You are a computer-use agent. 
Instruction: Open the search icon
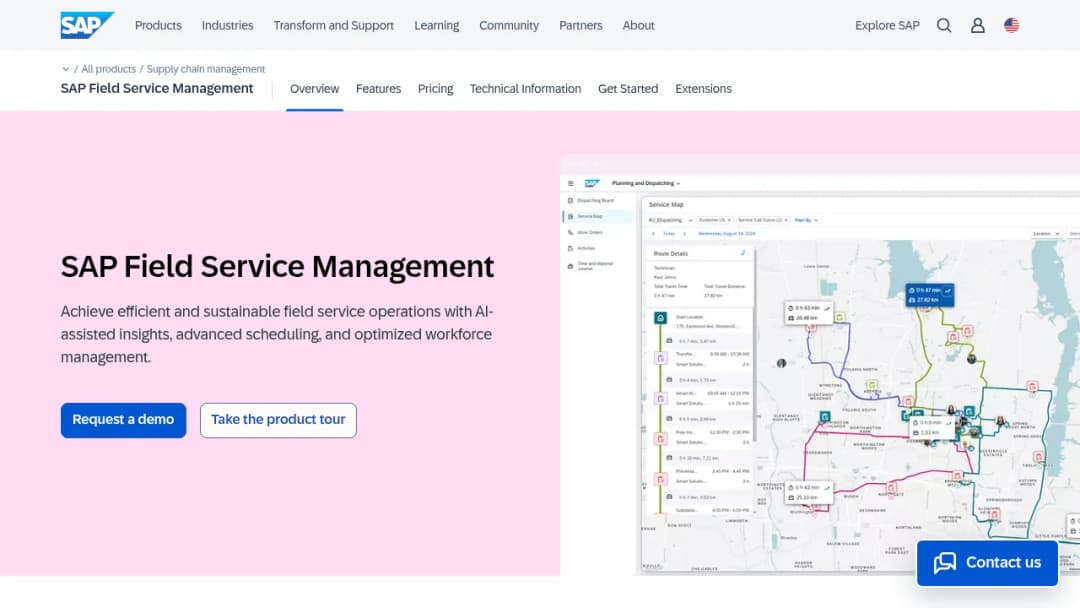(944, 25)
